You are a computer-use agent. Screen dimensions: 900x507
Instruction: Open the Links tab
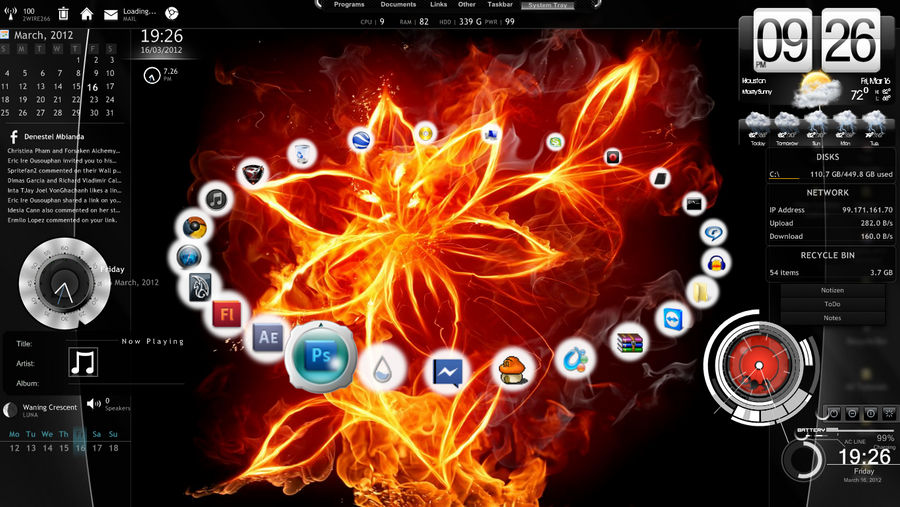point(439,4)
